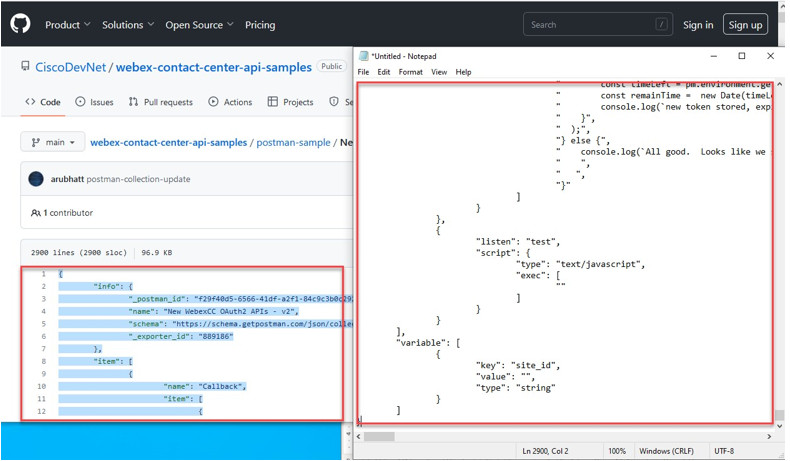This screenshot has height=461, width=790.
Task: Select line number 12 in GitHub code
Action: (41, 411)
